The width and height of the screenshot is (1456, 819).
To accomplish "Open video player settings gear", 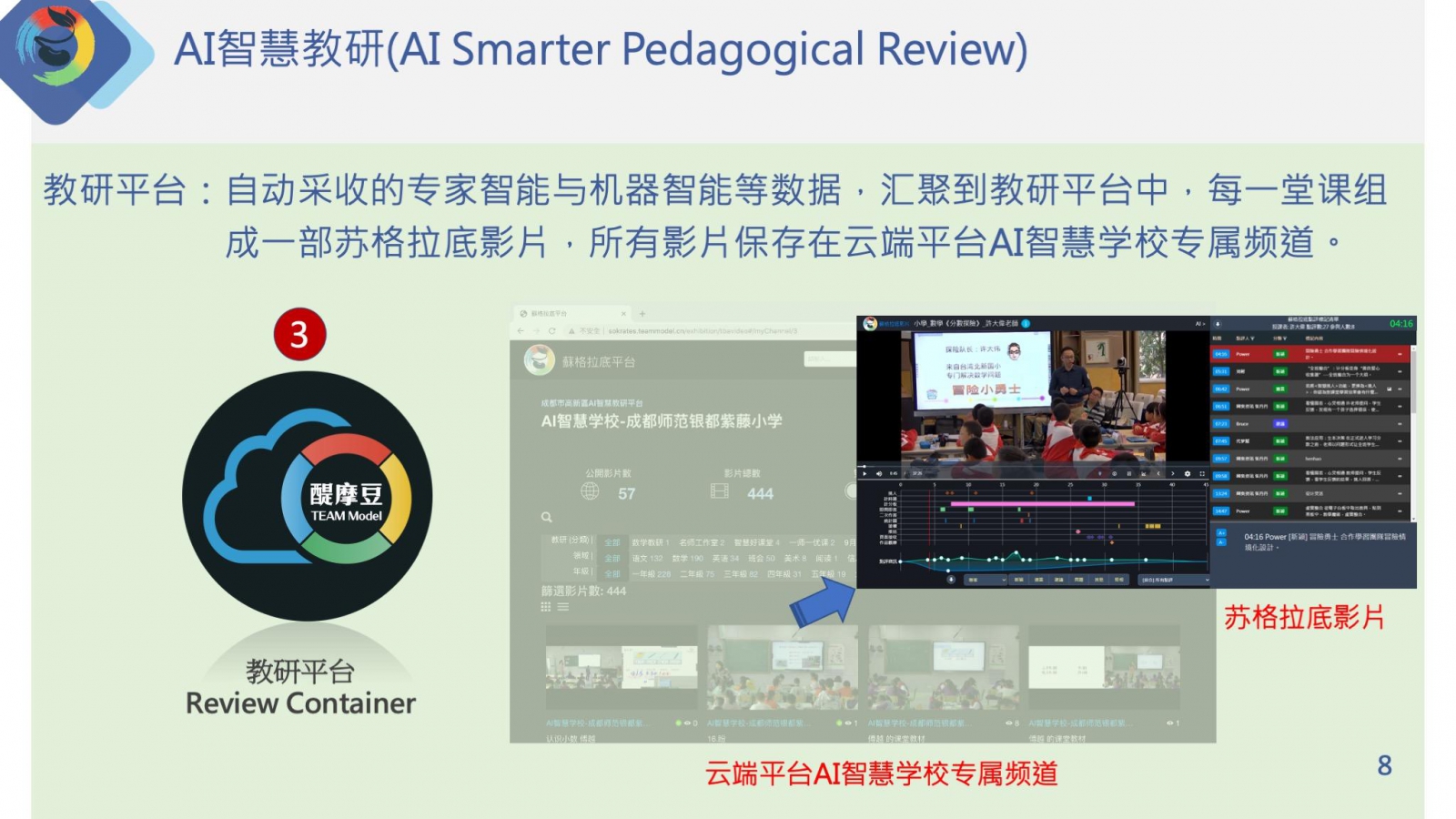I will (1187, 473).
